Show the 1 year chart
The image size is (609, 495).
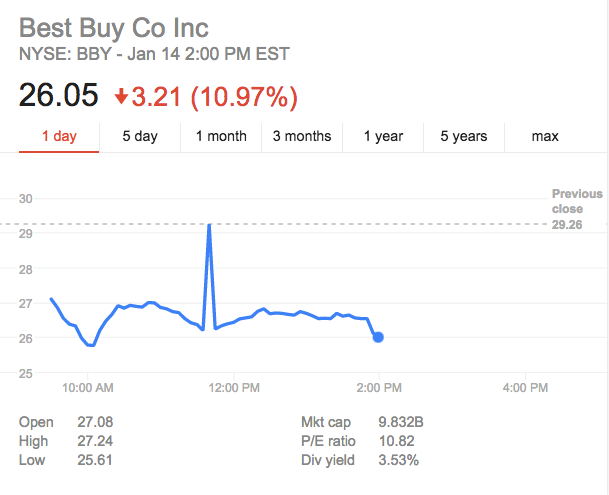tap(383, 136)
